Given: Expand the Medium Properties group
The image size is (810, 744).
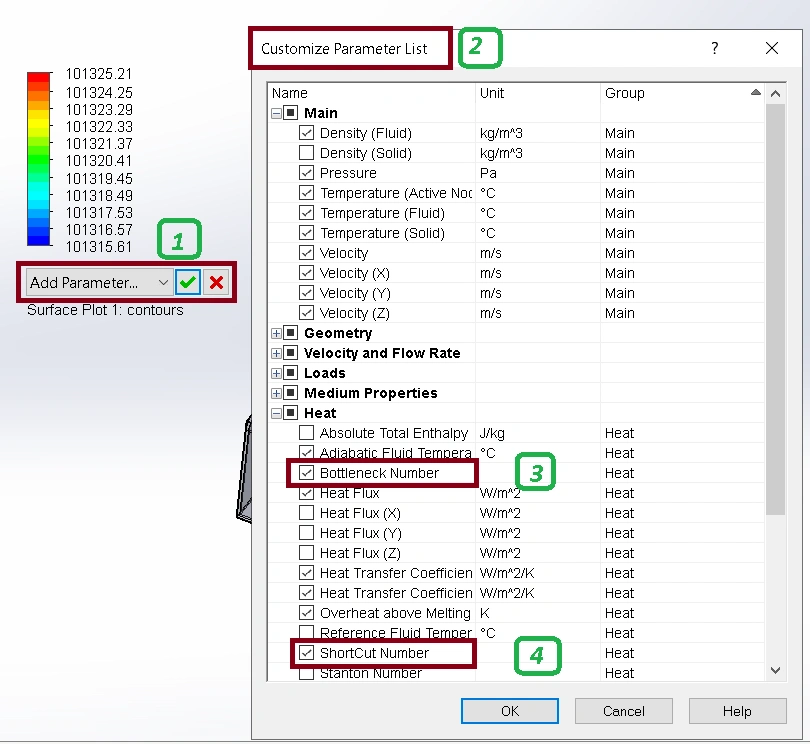Looking at the screenshot, I should [x=276, y=393].
